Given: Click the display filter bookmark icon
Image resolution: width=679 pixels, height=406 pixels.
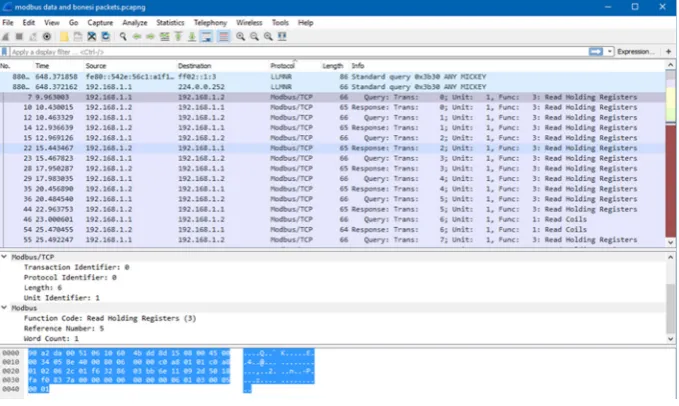Looking at the screenshot, I should [4, 52].
